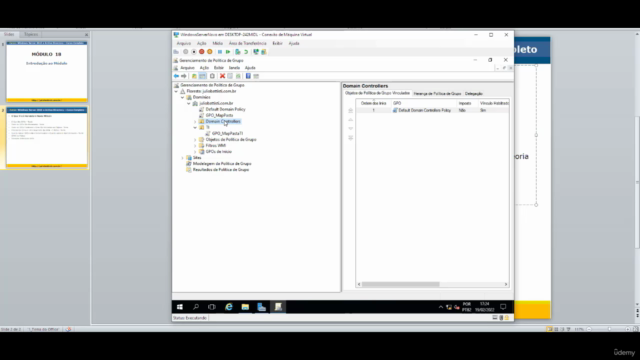Click the clipboard Copy icon in GPMC toolbar
This screenshot has height=360, width=640.
pos(212,76)
